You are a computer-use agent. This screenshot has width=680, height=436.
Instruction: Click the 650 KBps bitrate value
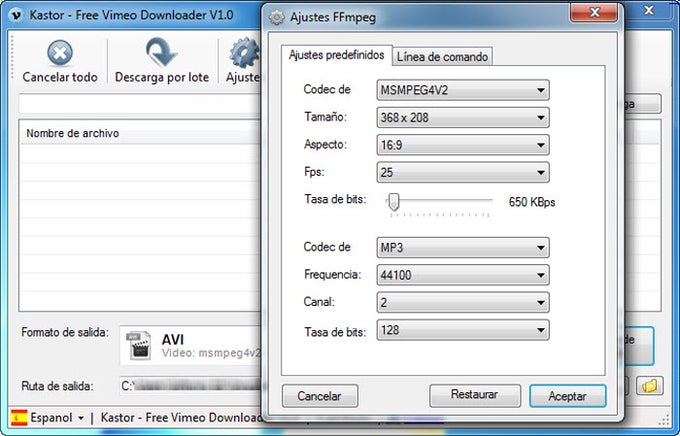point(532,202)
